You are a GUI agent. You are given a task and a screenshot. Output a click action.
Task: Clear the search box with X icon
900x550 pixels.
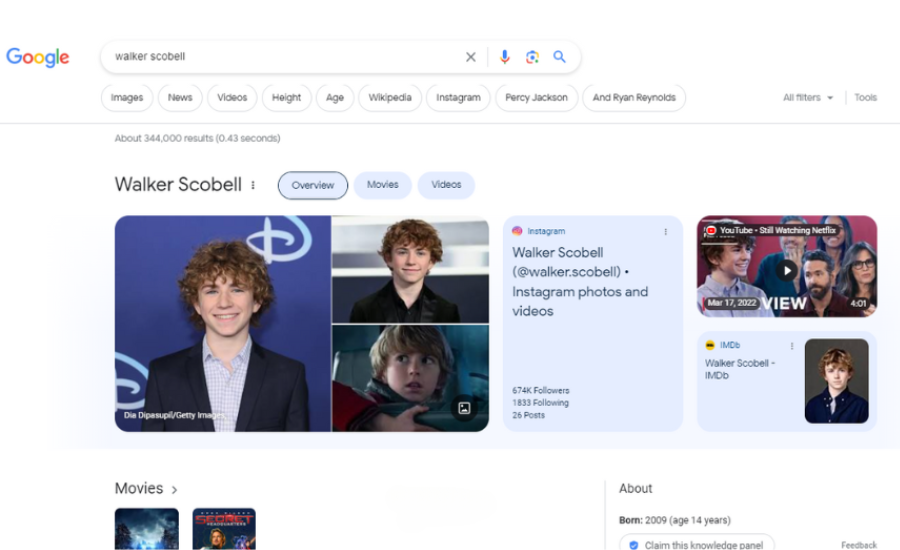click(x=471, y=57)
